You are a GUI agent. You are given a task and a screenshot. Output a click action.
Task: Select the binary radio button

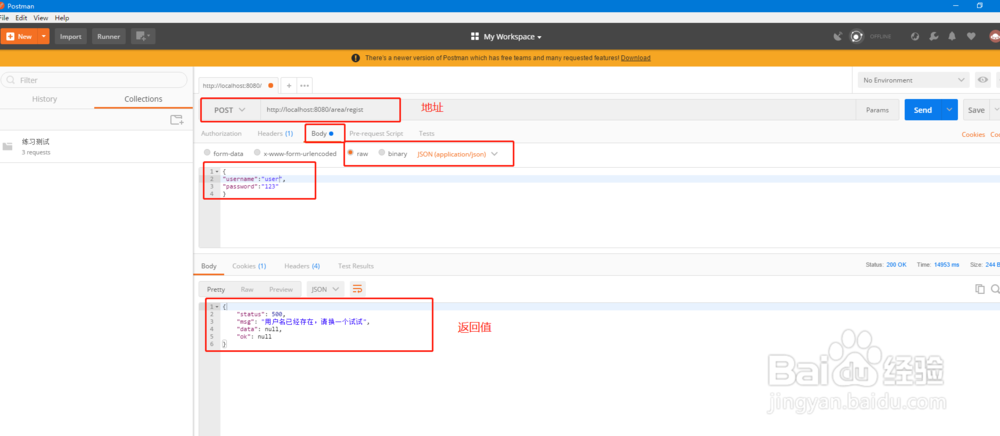pos(381,154)
